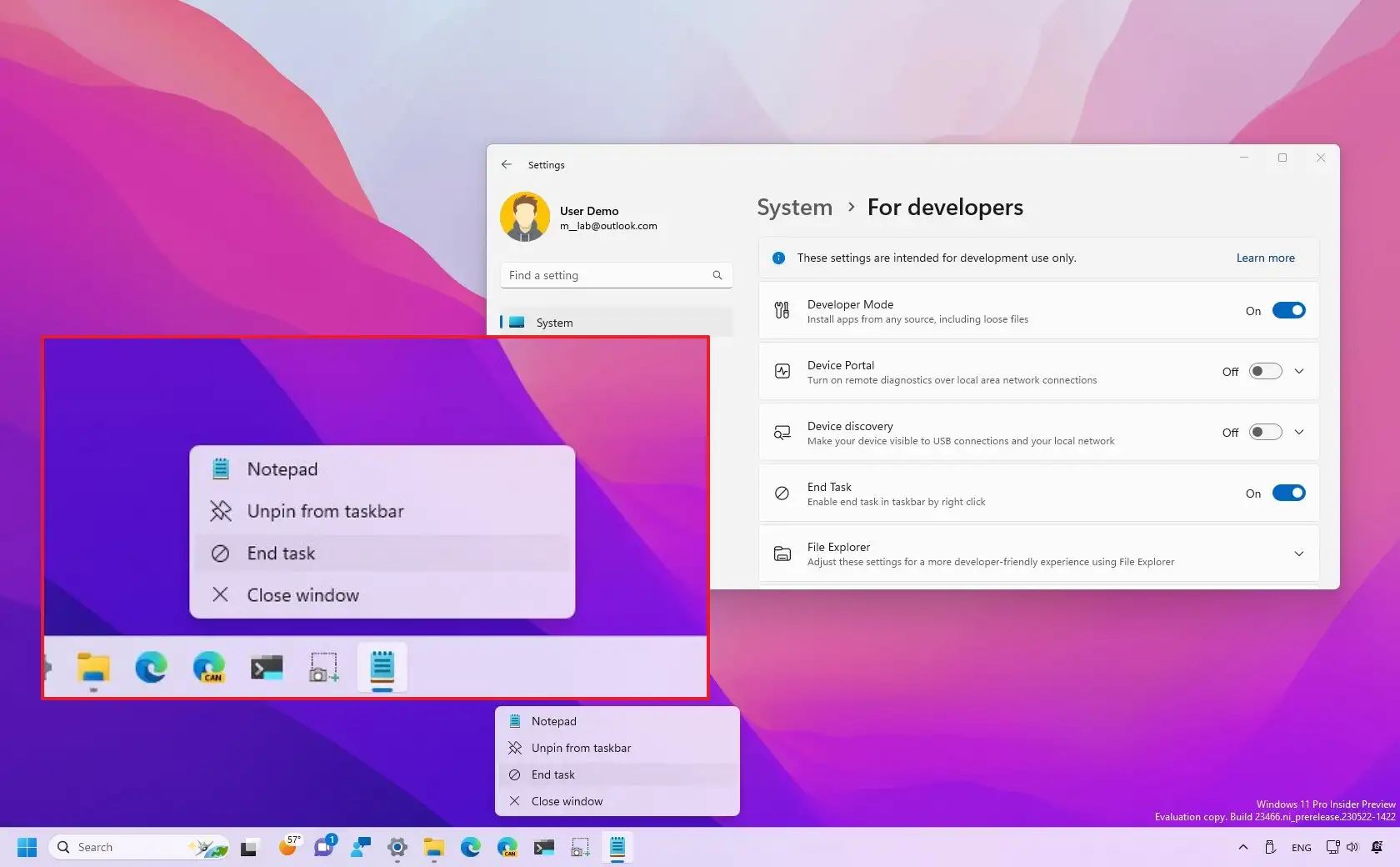Click the blue info icon in the banner
Viewport: 1400px width, 867px height.
click(x=778, y=258)
